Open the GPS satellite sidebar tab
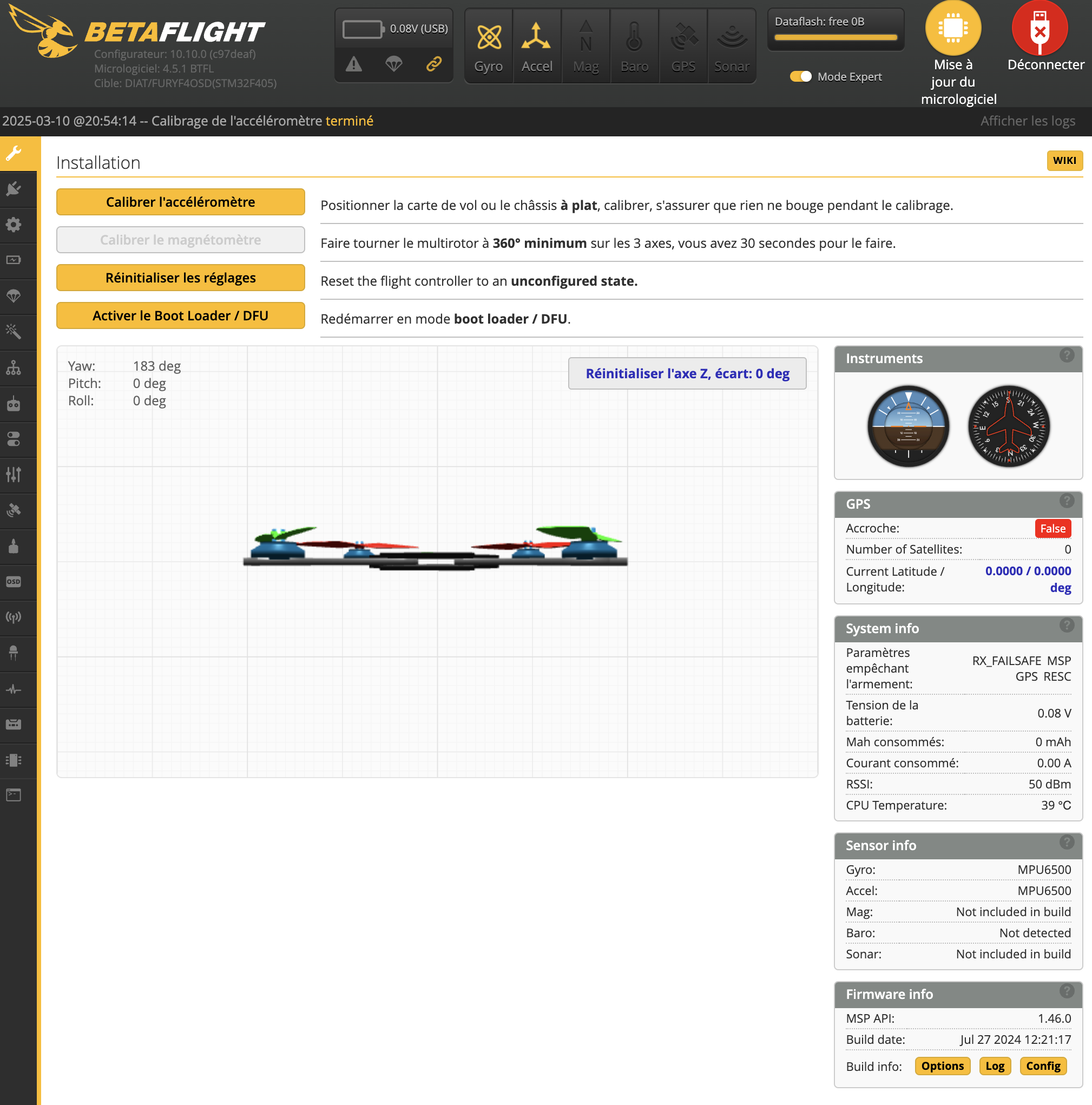1092x1105 pixels. click(14, 510)
